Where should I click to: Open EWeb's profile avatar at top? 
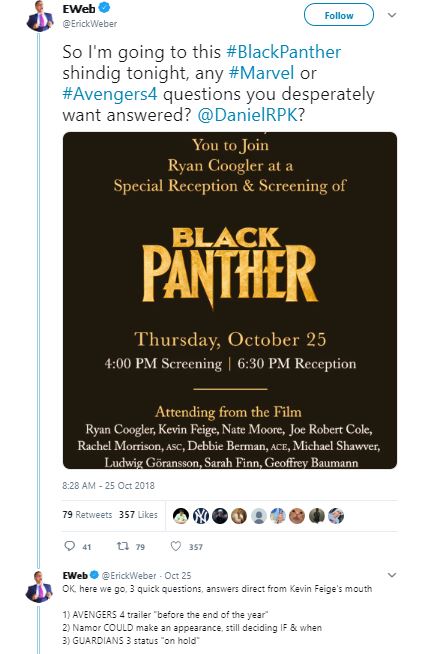(x=40, y=17)
